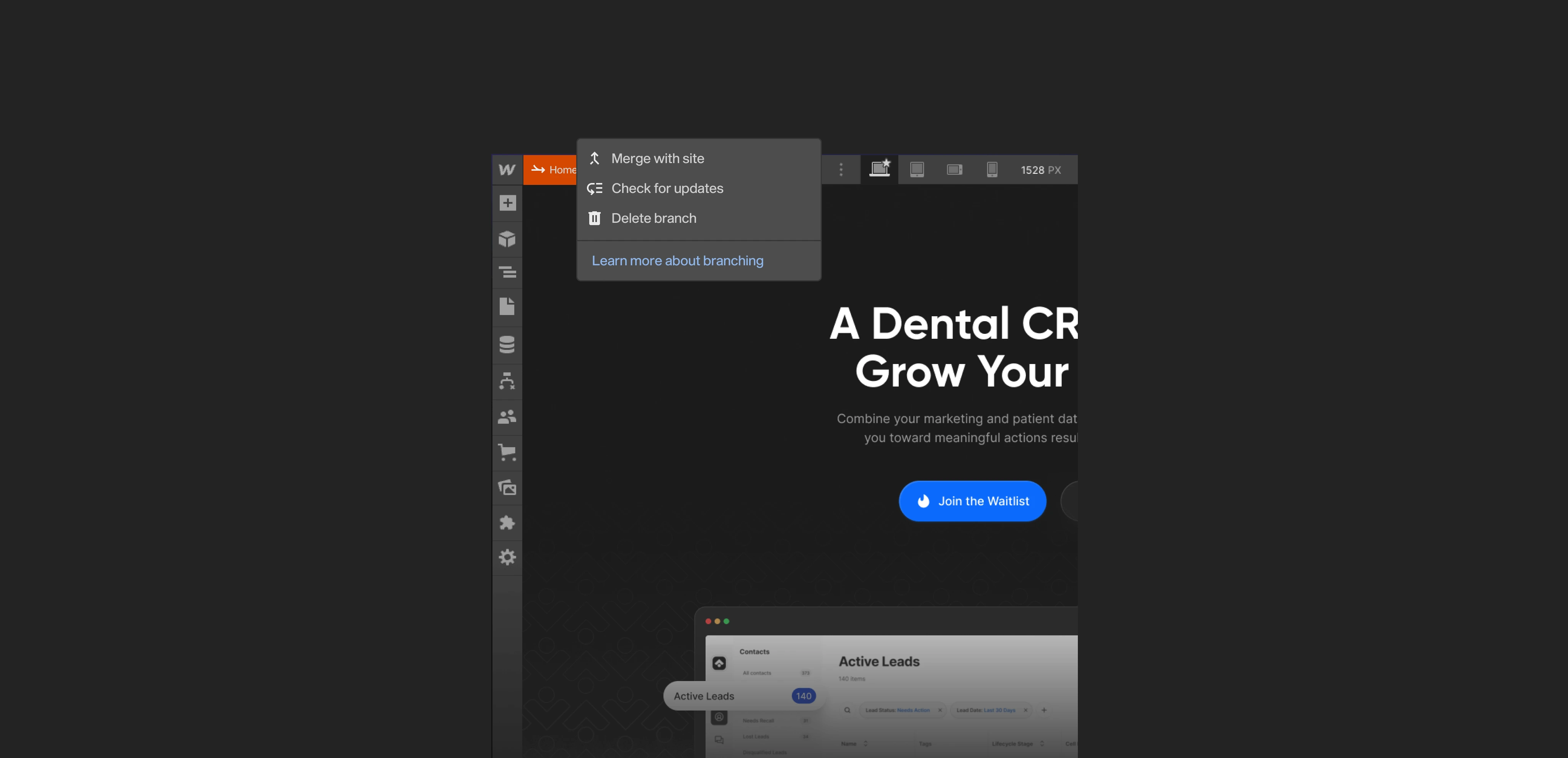Open the Assets images panel
Viewport: 1568px width, 758px height.
[x=507, y=488]
